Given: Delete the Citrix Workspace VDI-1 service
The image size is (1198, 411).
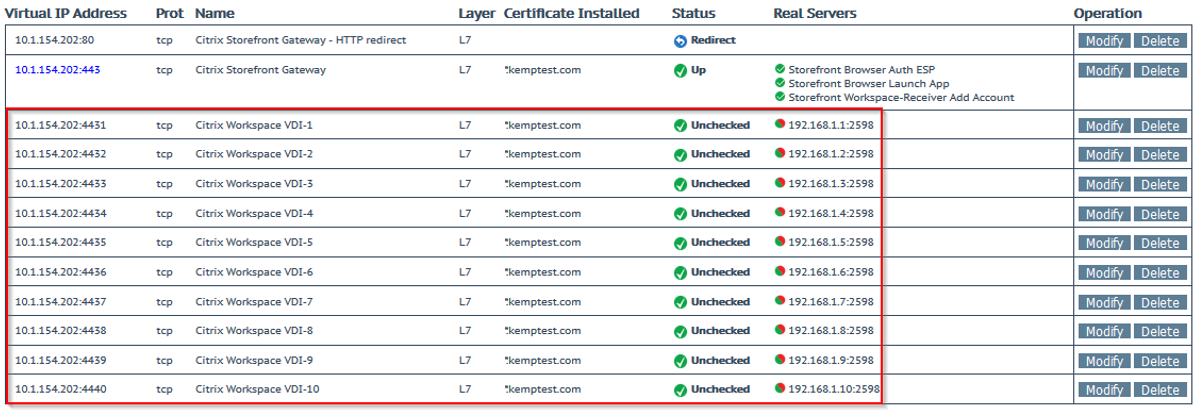Looking at the screenshot, I should [1160, 126].
